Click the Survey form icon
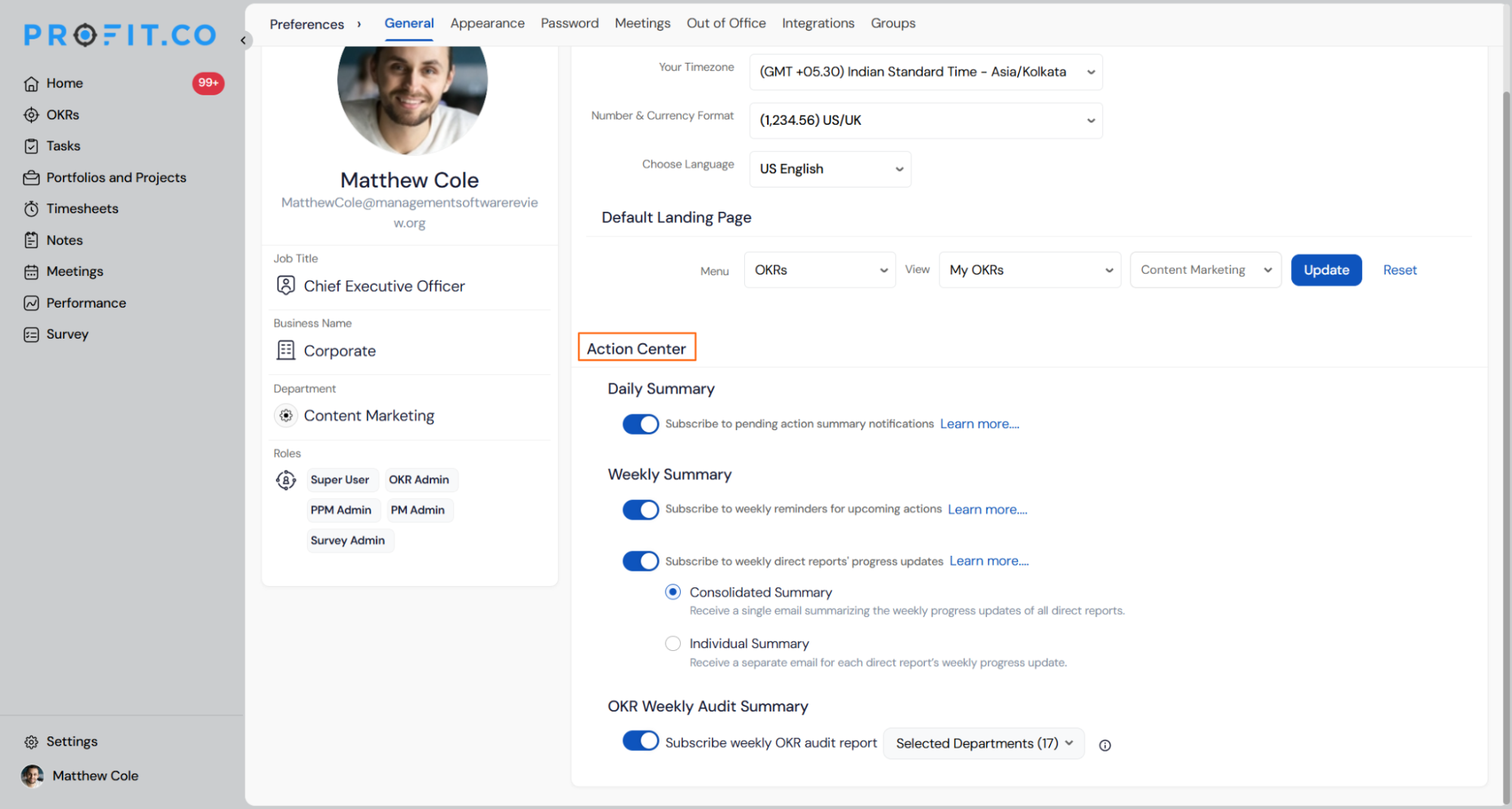The height and width of the screenshot is (809, 1512). pyautogui.click(x=31, y=334)
